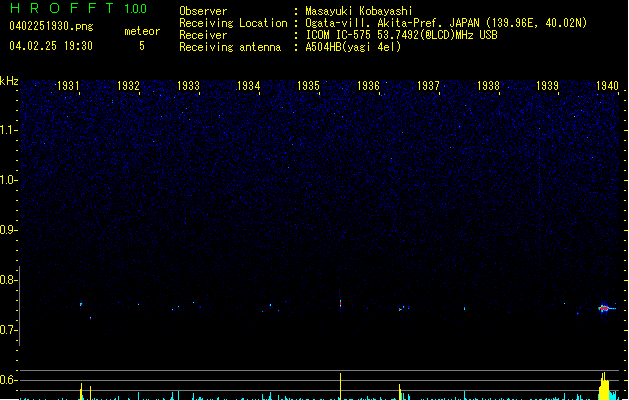The height and width of the screenshot is (400, 629).
Task: Click the 1936 time marker
Action: click(368, 86)
